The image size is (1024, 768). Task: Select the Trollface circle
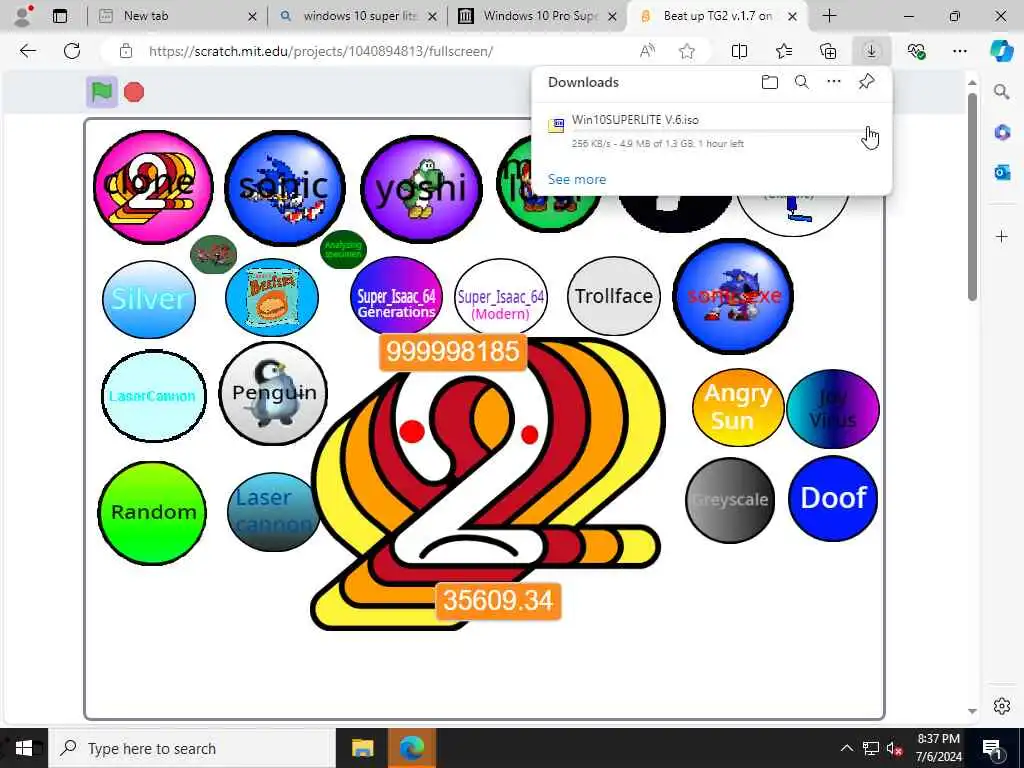point(614,296)
